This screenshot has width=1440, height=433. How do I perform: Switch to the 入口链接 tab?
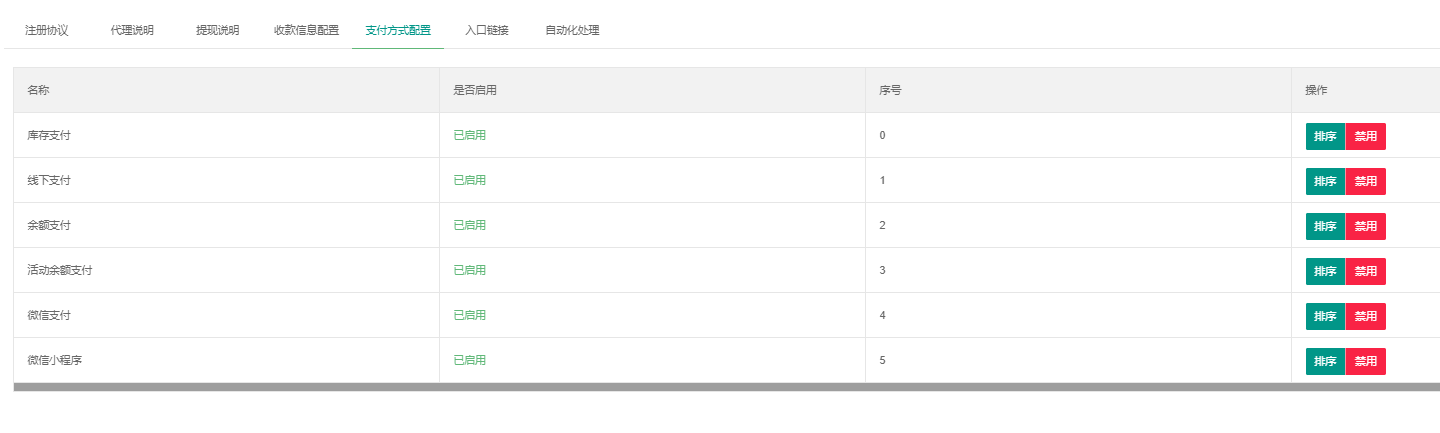coord(487,30)
